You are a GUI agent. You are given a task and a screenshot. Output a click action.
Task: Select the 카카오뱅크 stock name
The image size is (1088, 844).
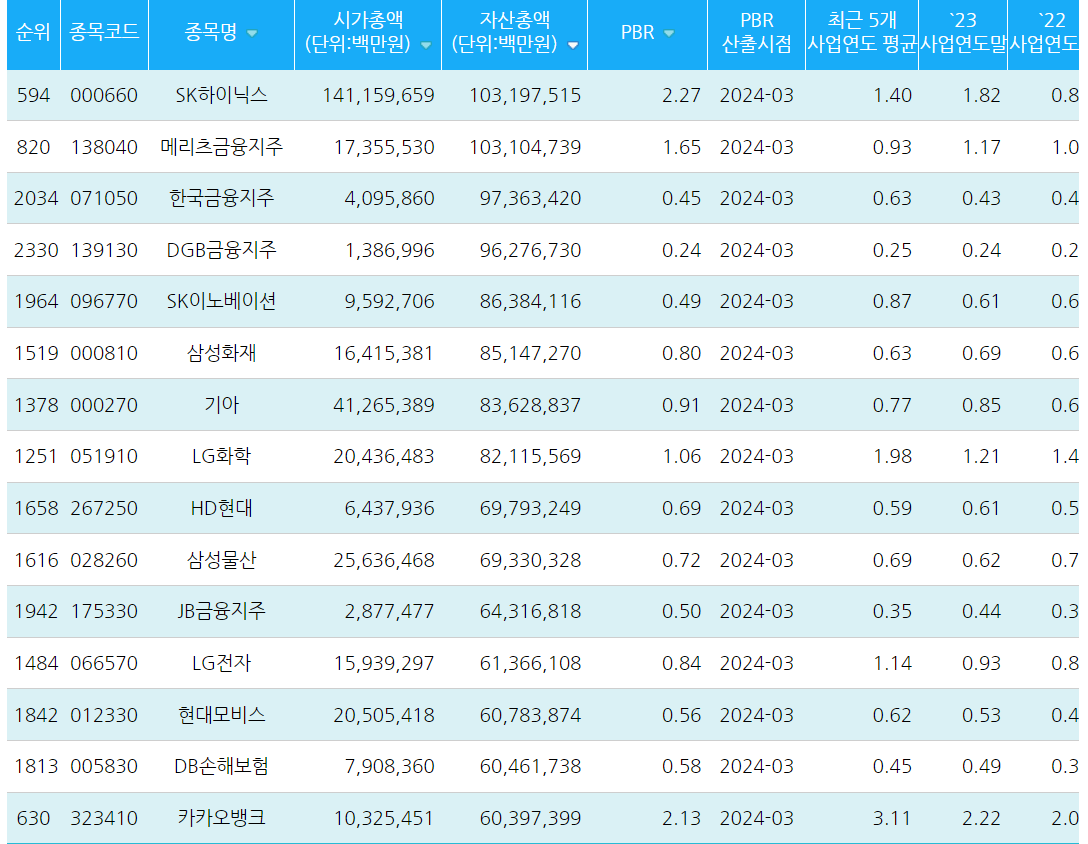coord(221,818)
